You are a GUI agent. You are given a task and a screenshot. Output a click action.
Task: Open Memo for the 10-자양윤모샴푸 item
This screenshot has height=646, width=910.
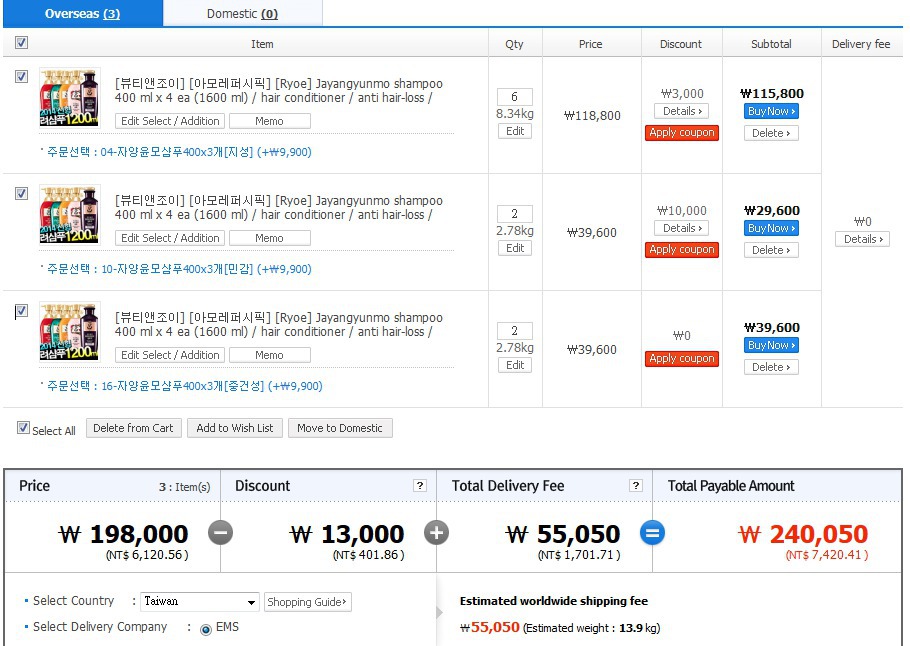coord(270,238)
